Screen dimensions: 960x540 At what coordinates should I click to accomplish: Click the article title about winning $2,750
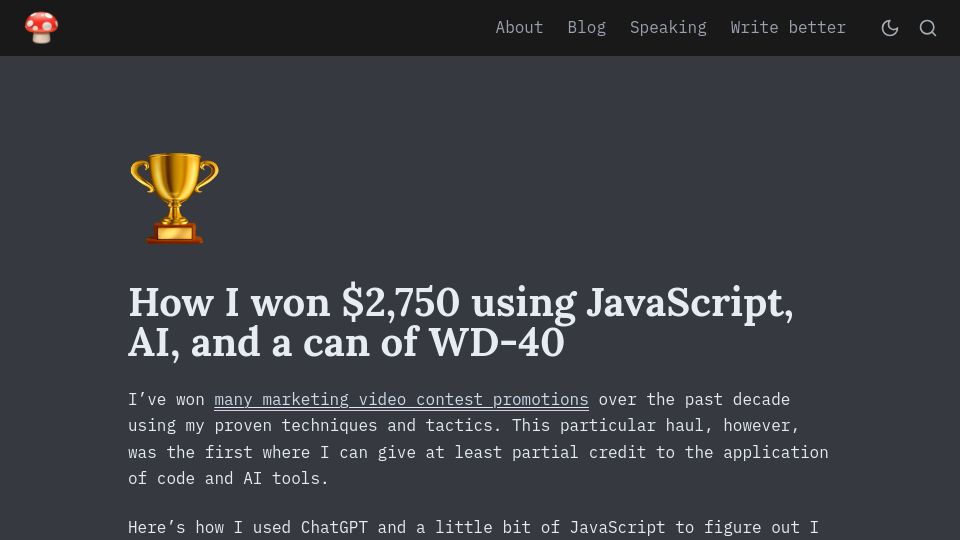tap(460, 322)
